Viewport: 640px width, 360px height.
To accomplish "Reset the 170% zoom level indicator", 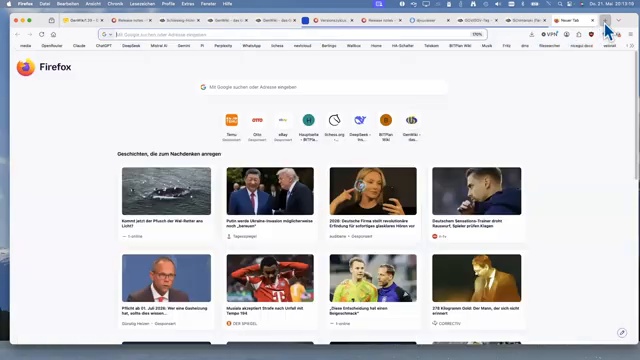I will click(477, 35).
